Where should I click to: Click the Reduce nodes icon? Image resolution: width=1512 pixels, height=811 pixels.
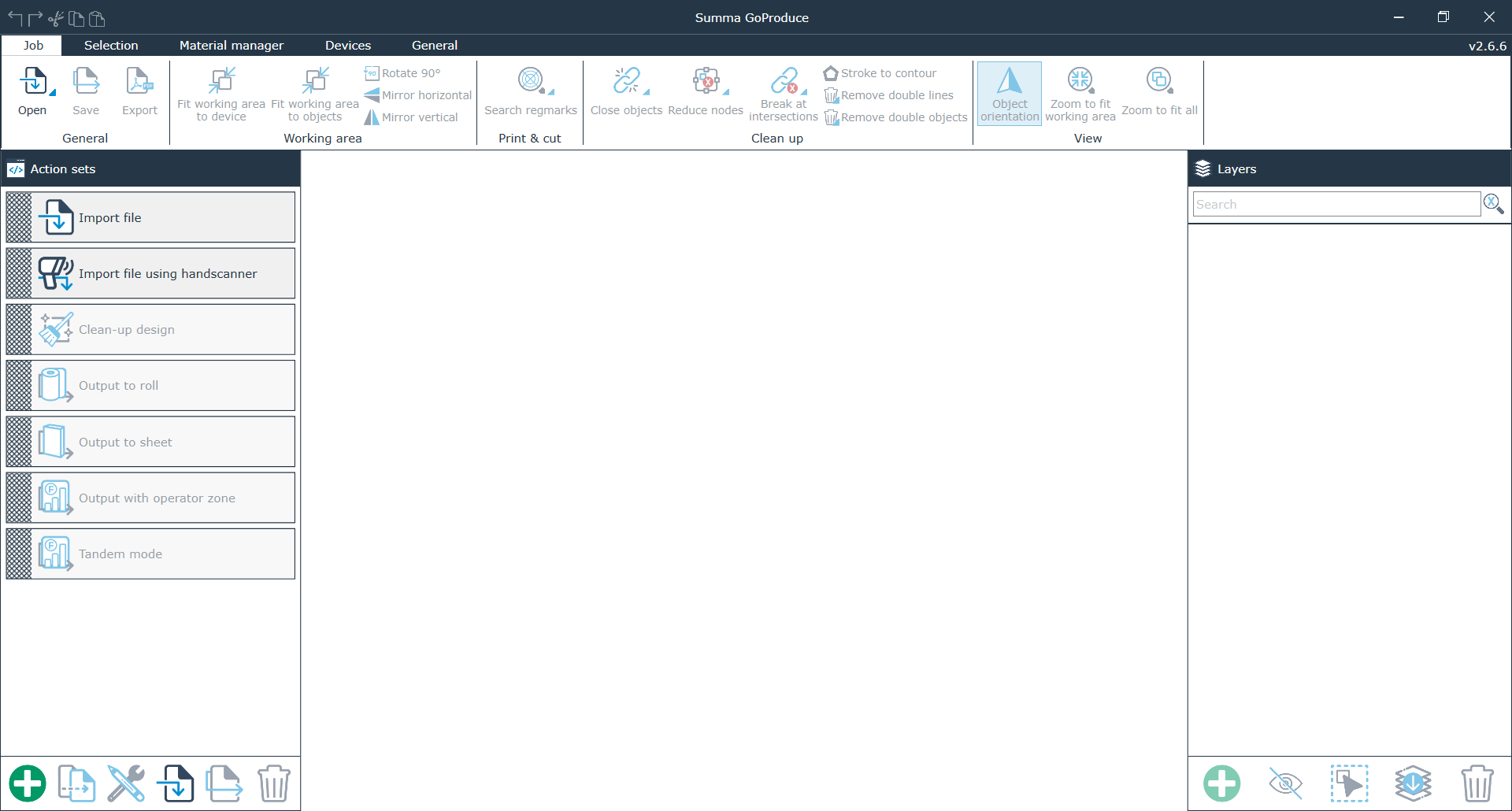[705, 80]
